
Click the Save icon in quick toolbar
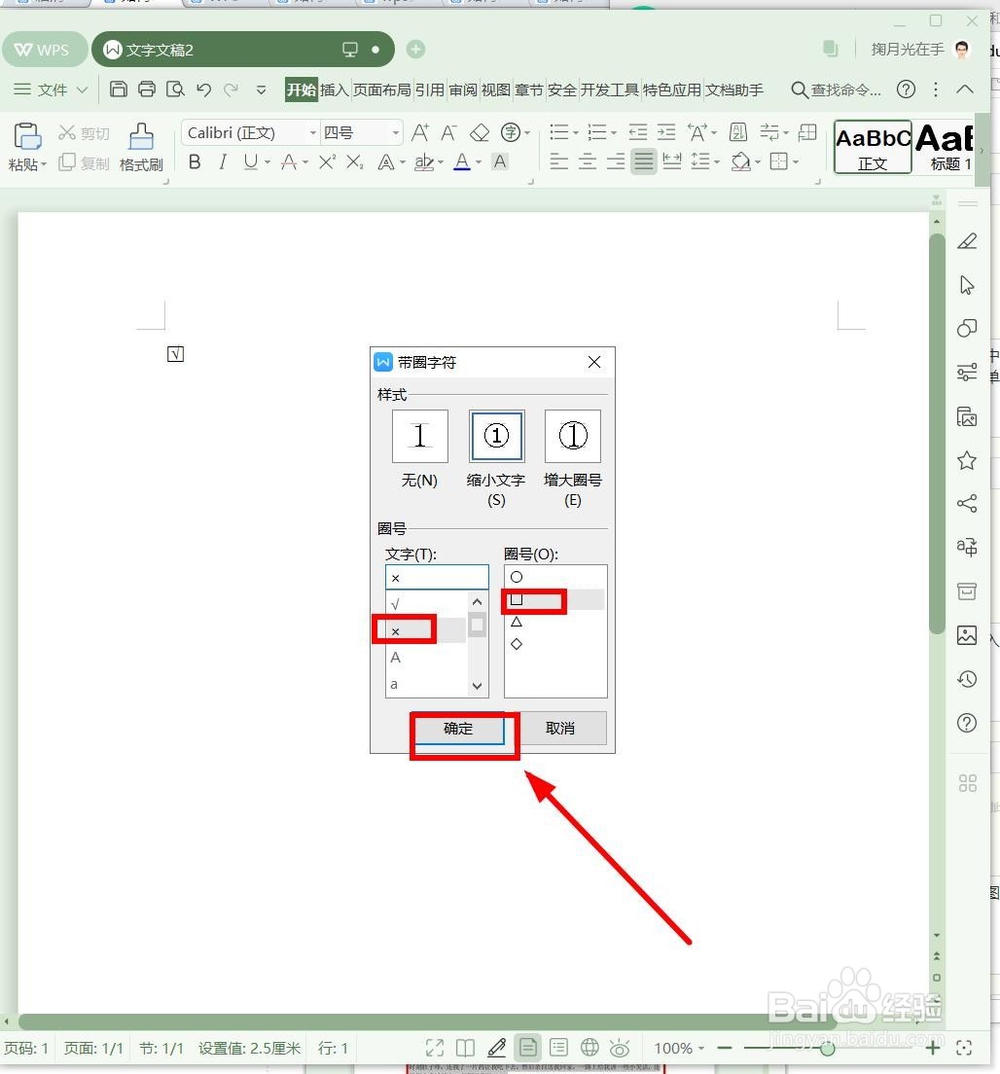(118, 90)
